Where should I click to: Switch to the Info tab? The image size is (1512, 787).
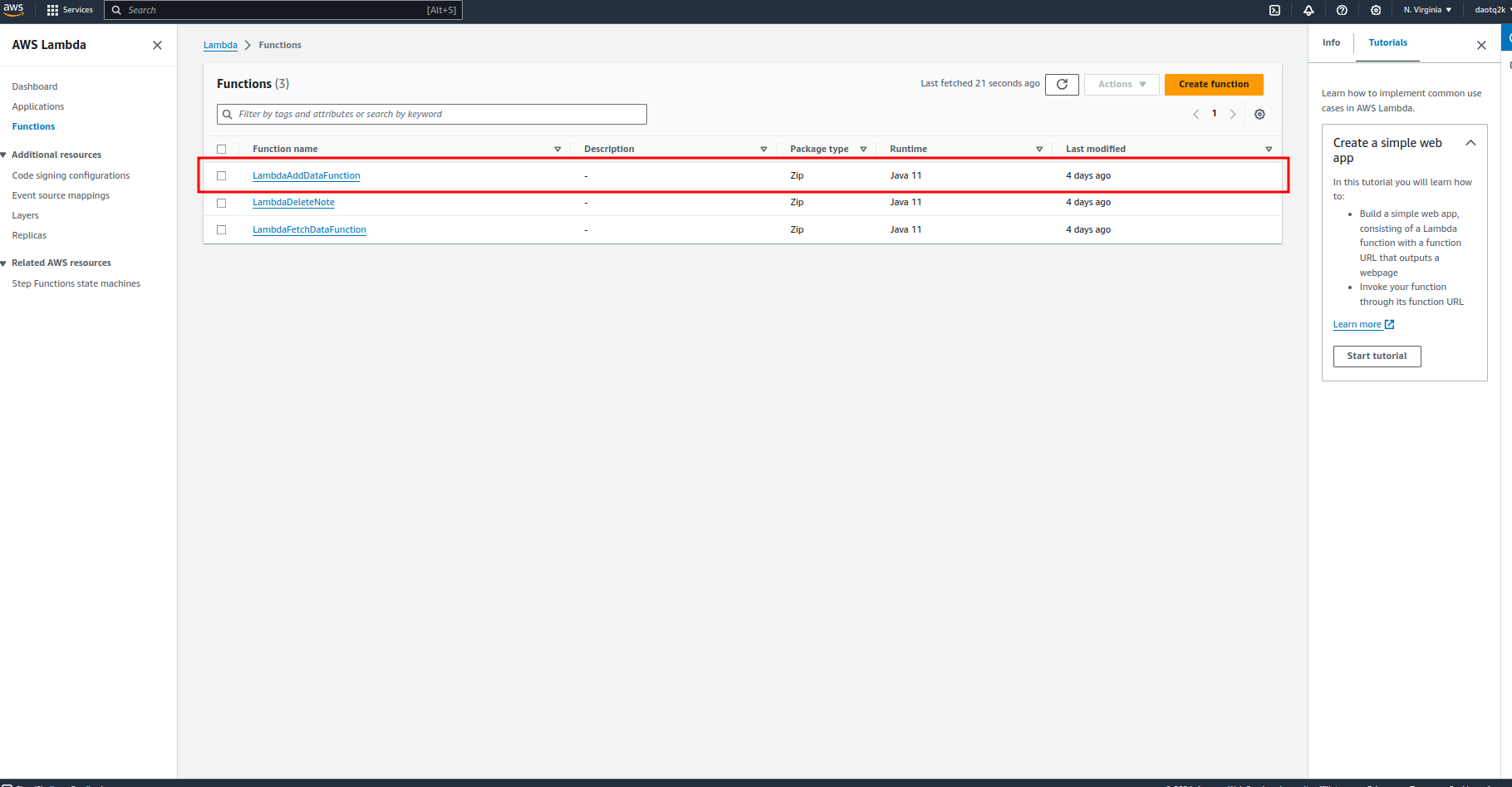point(1331,42)
